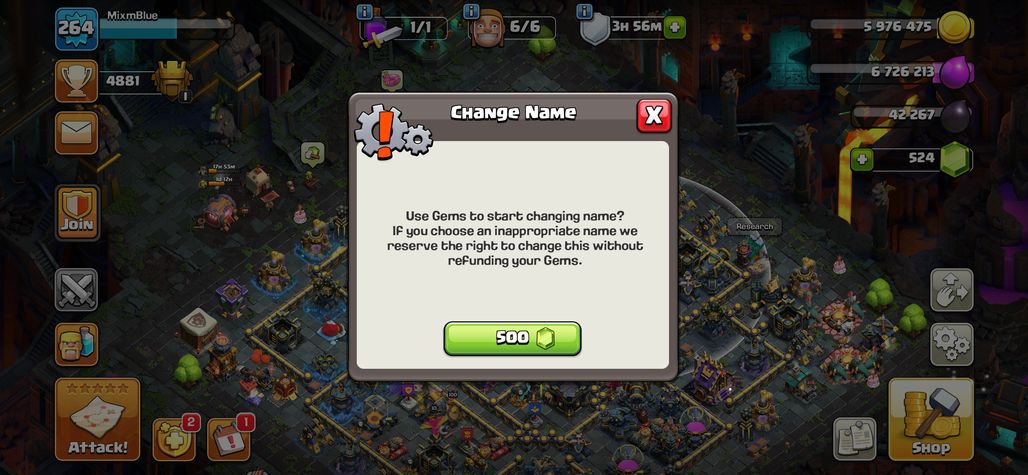Viewport: 1028px width, 475px height.
Task: Open the trophy count icon
Action: tap(76, 81)
